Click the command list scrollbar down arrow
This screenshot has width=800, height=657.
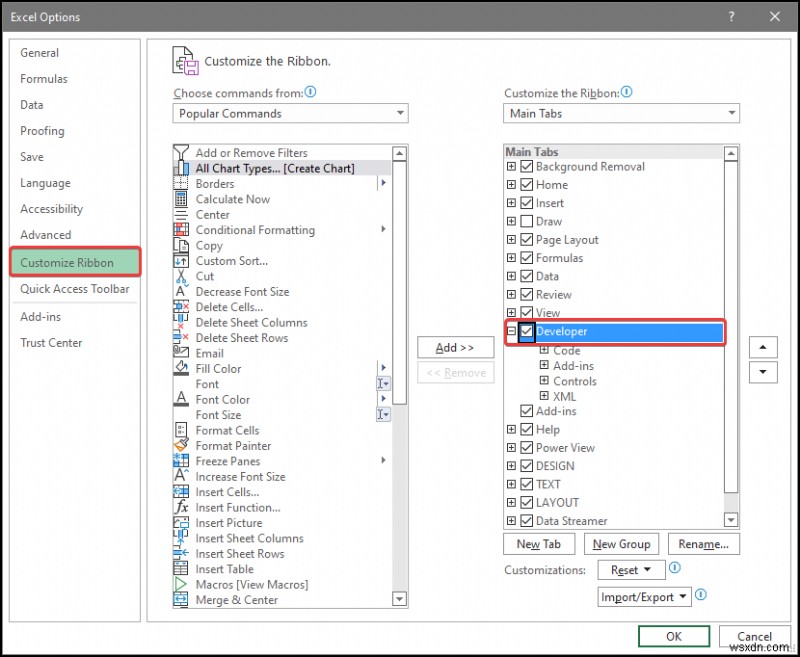point(401,599)
